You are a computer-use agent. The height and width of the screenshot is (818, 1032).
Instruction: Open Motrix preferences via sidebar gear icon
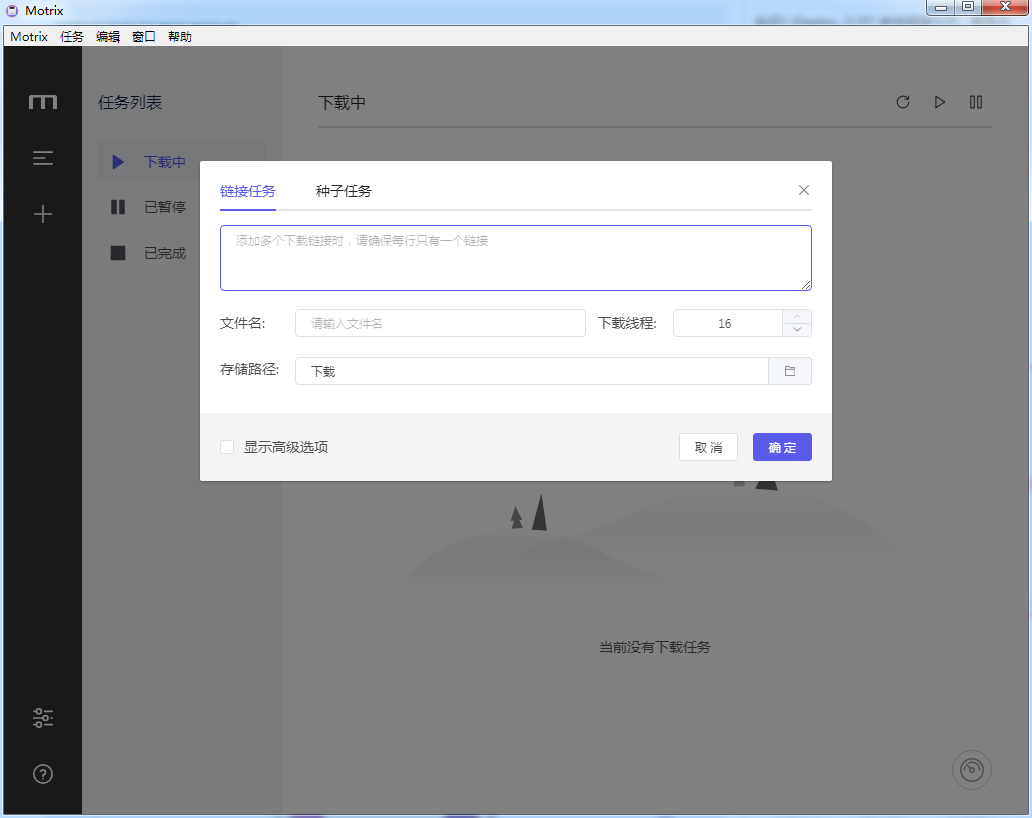[42, 718]
